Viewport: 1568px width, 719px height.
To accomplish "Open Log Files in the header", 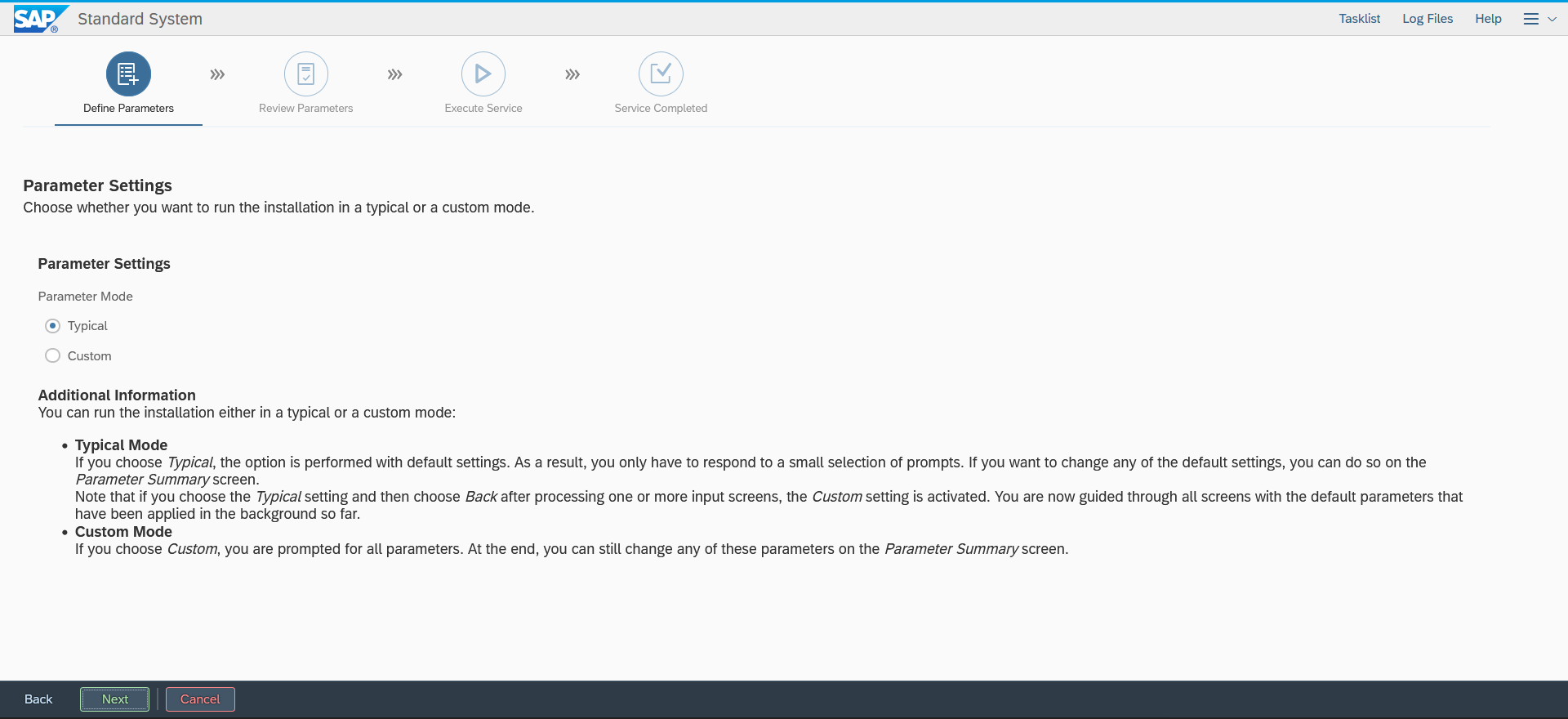I will click(x=1428, y=19).
